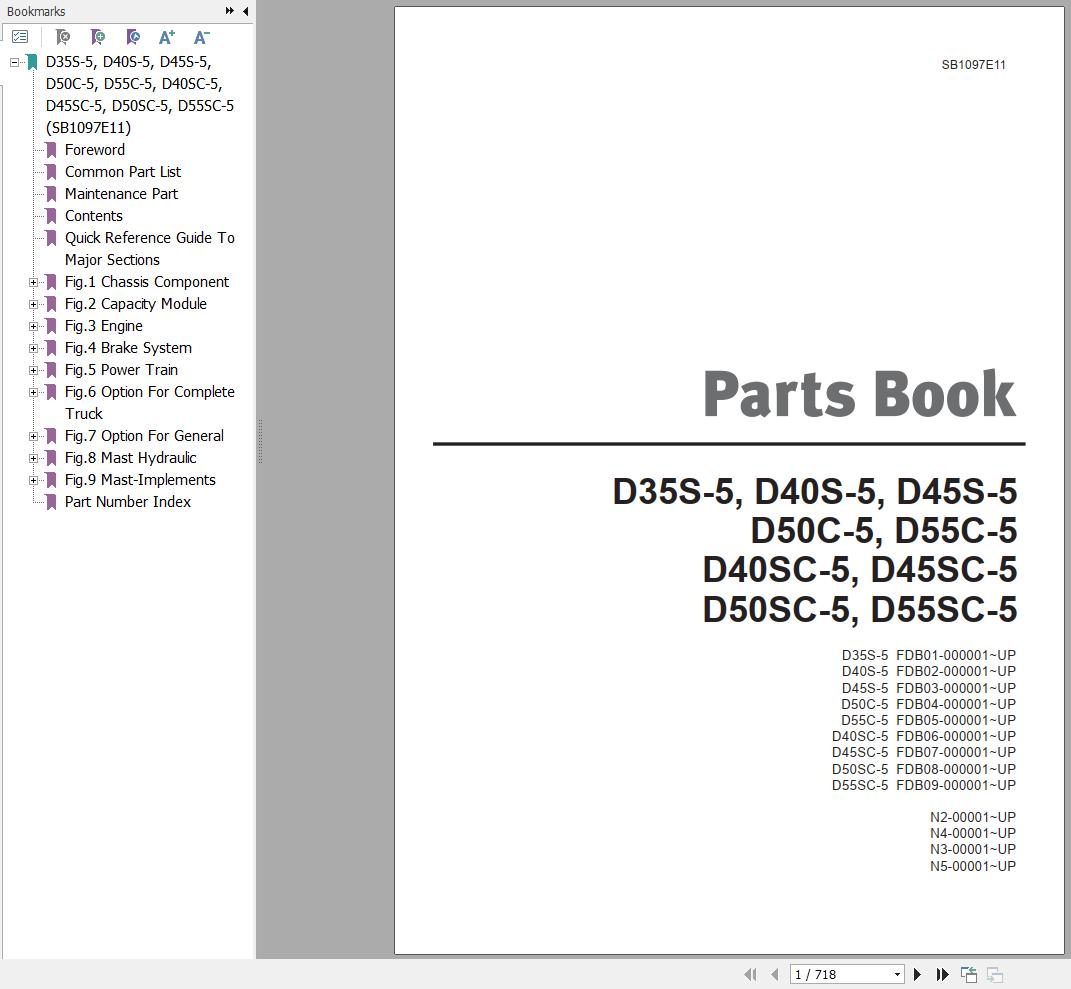
Task: Expand Fig.6 Option For Complete Truck bookmark
Action: 33,392
